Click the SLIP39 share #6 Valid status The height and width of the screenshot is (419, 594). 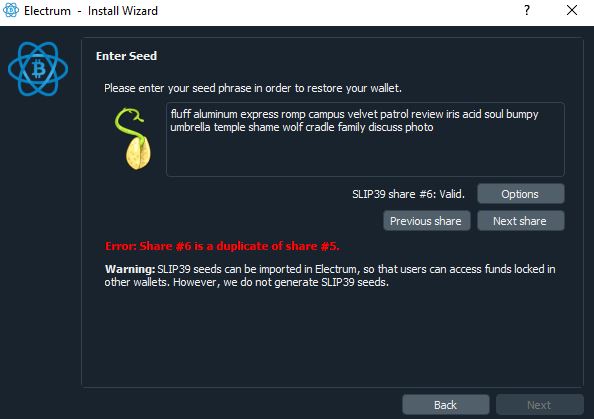(408, 194)
